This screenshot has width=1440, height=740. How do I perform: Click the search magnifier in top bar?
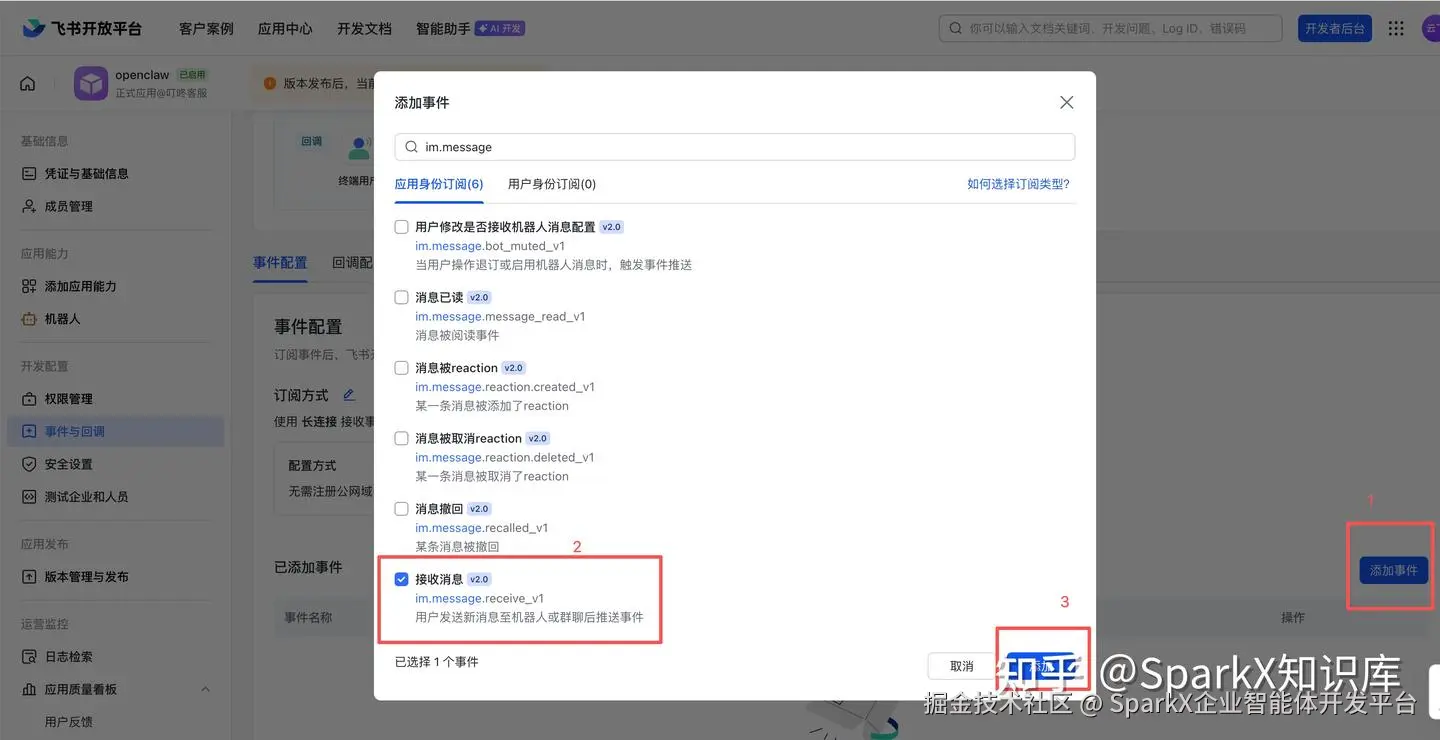[956, 28]
